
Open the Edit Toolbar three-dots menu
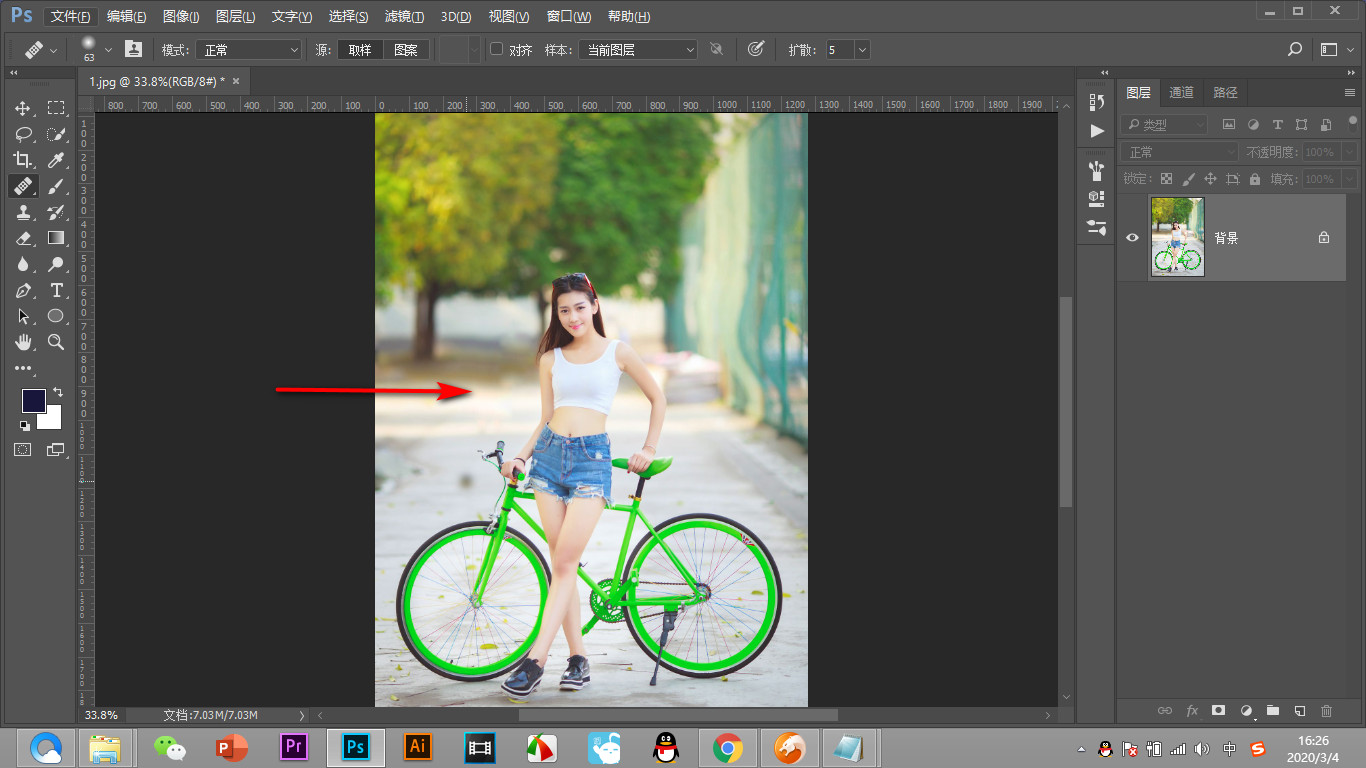pos(23,368)
